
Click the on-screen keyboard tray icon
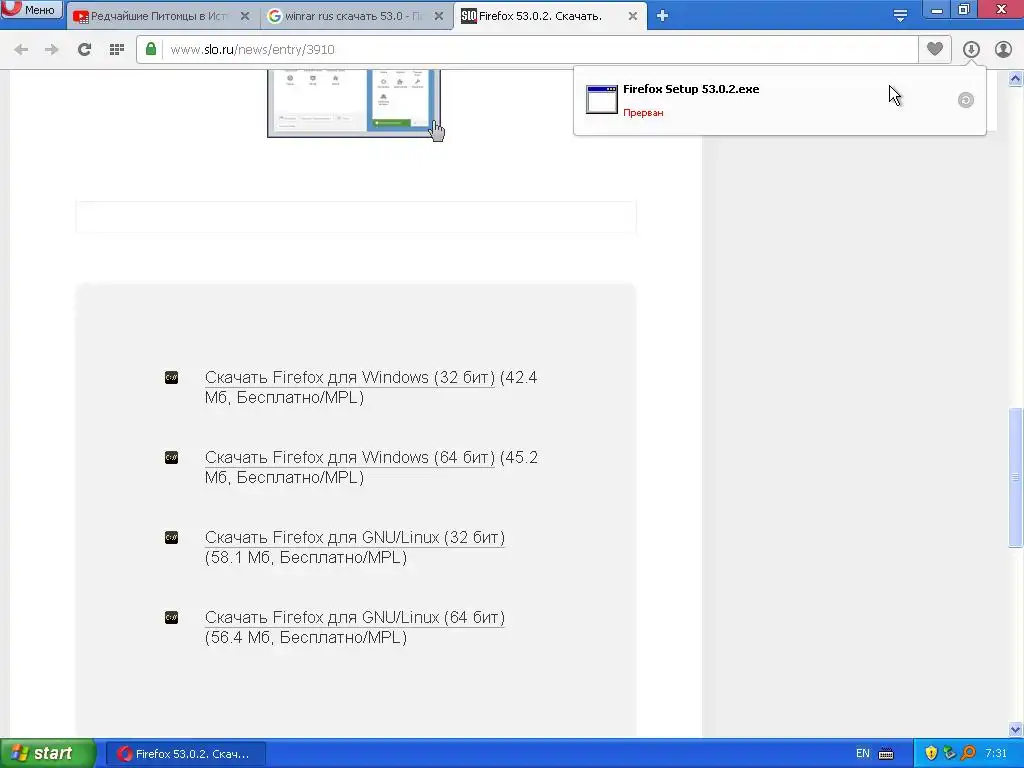coord(886,754)
